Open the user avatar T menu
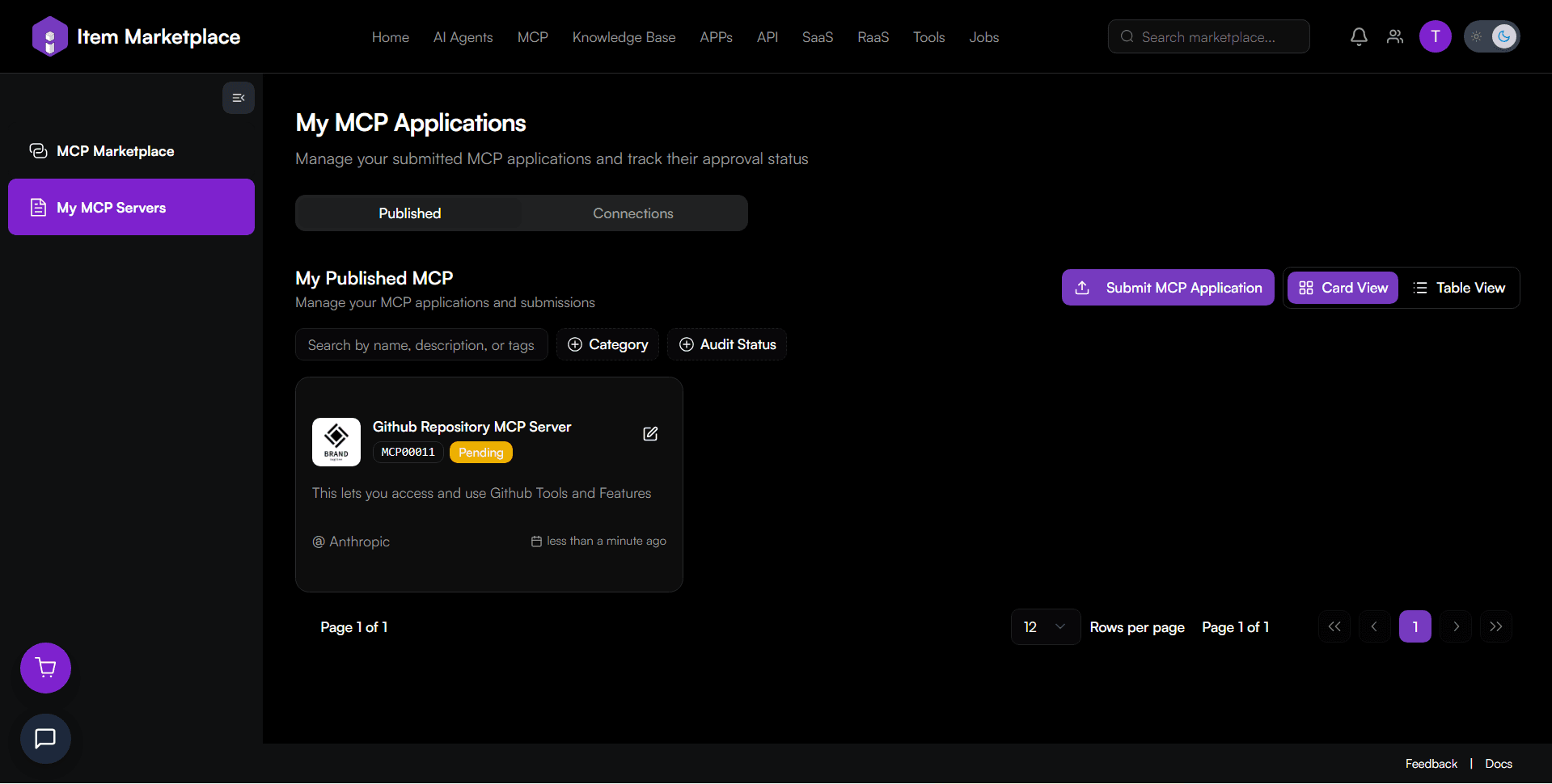The image size is (1552, 784). 1435,36
